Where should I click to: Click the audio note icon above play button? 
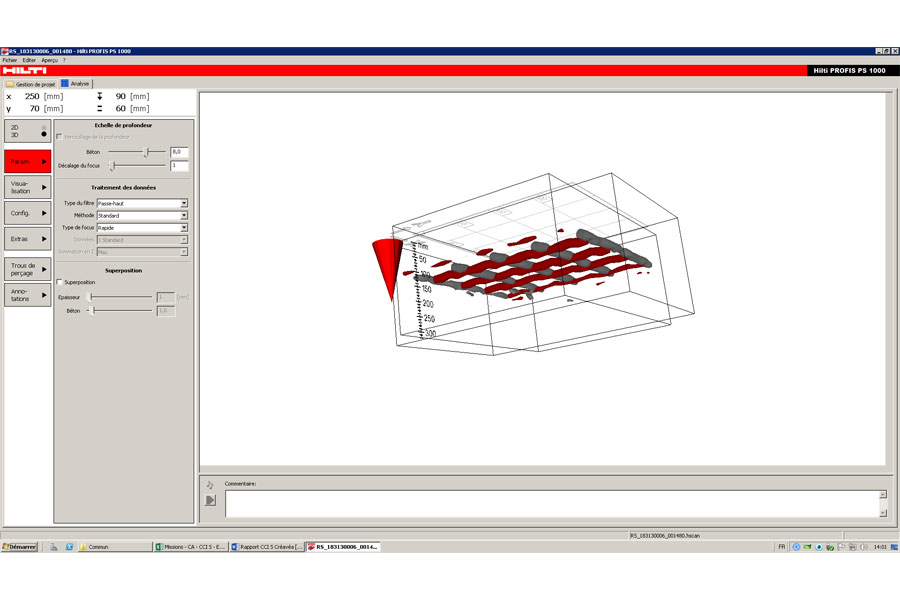[210, 485]
